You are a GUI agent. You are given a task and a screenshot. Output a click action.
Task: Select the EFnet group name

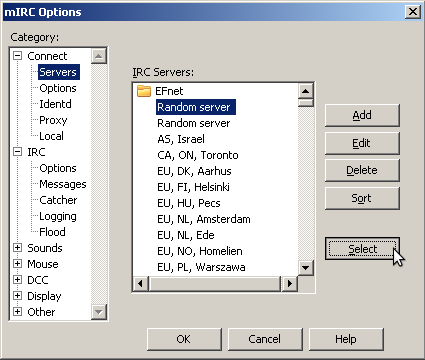(x=169, y=91)
